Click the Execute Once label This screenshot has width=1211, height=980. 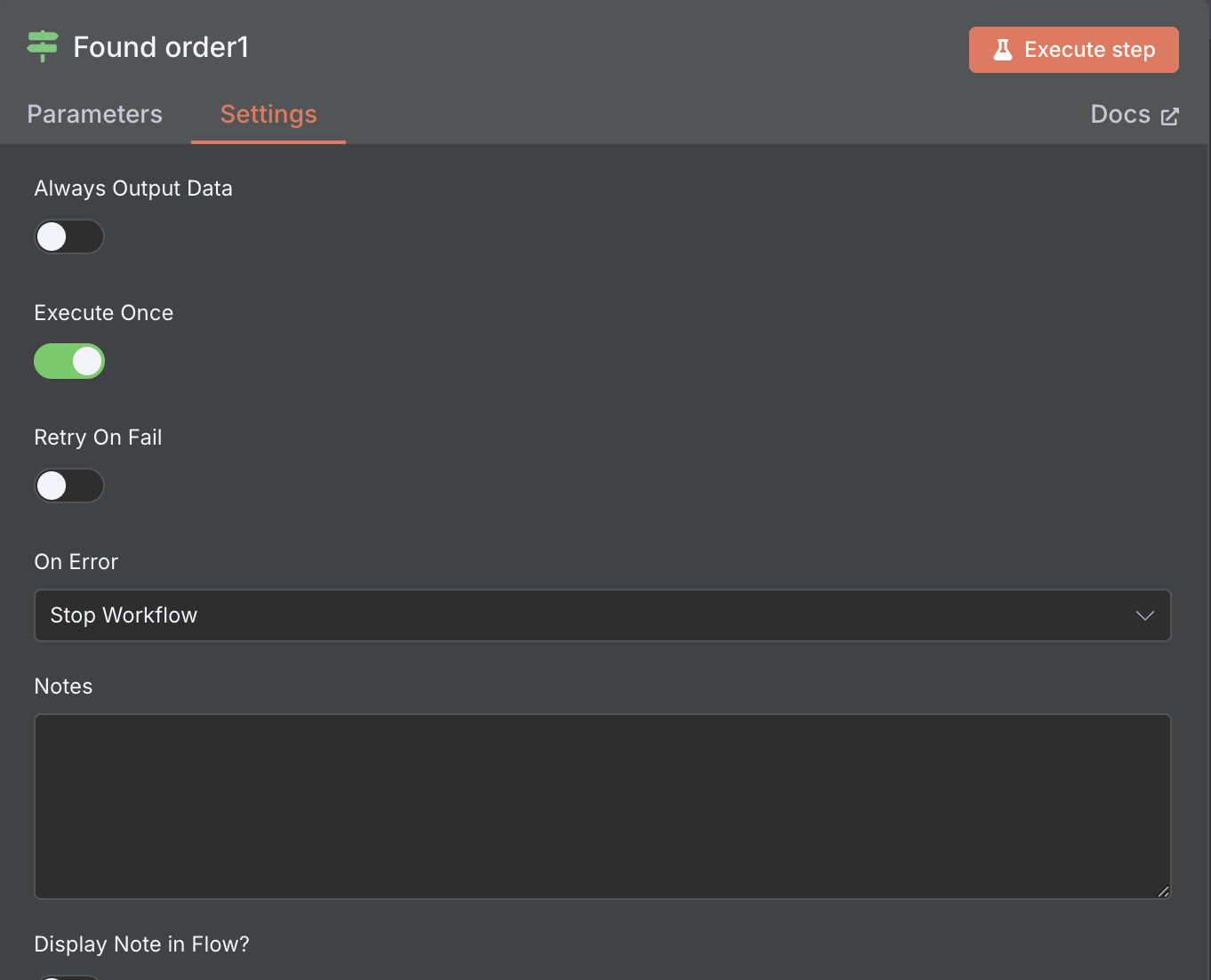[x=104, y=313]
